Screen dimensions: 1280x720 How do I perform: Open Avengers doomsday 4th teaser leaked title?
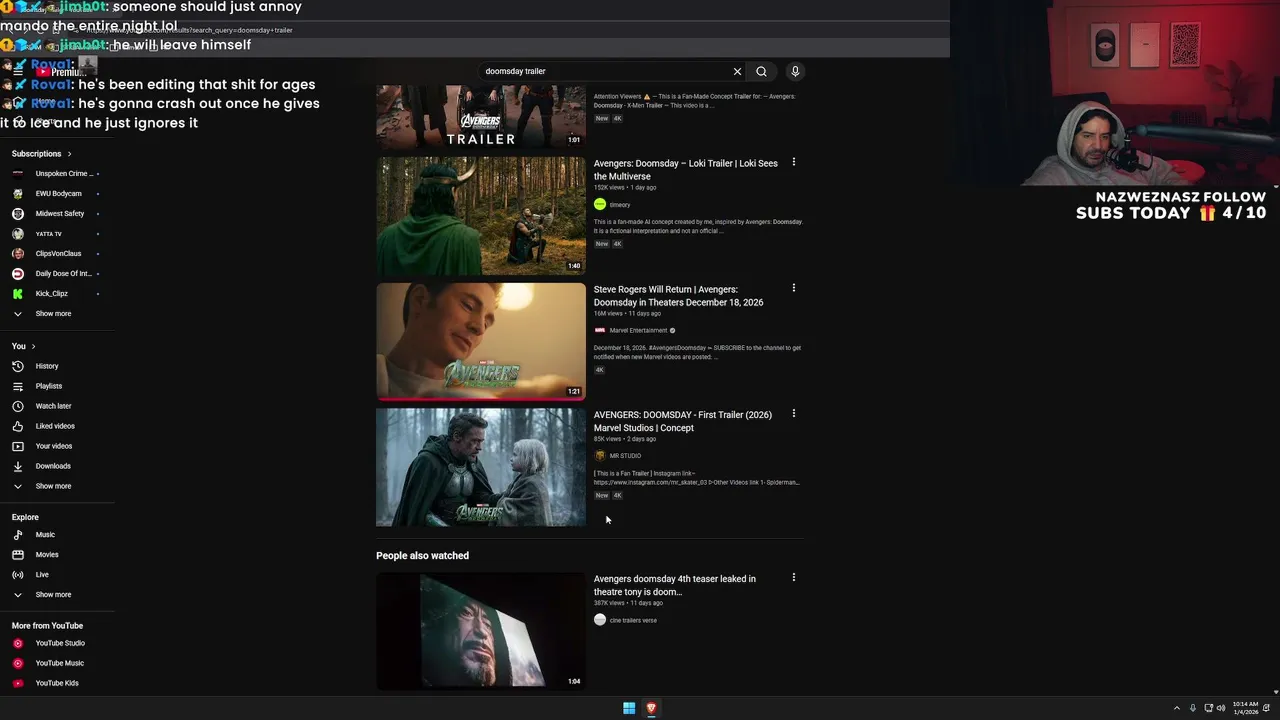click(675, 585)
